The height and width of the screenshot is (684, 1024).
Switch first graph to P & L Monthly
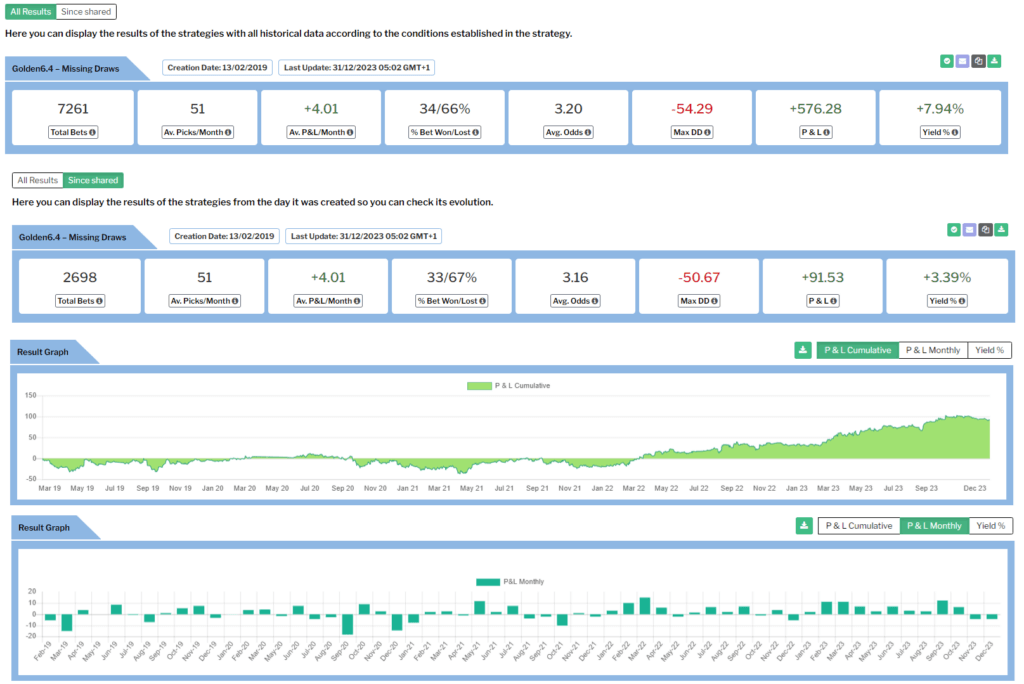932,350
